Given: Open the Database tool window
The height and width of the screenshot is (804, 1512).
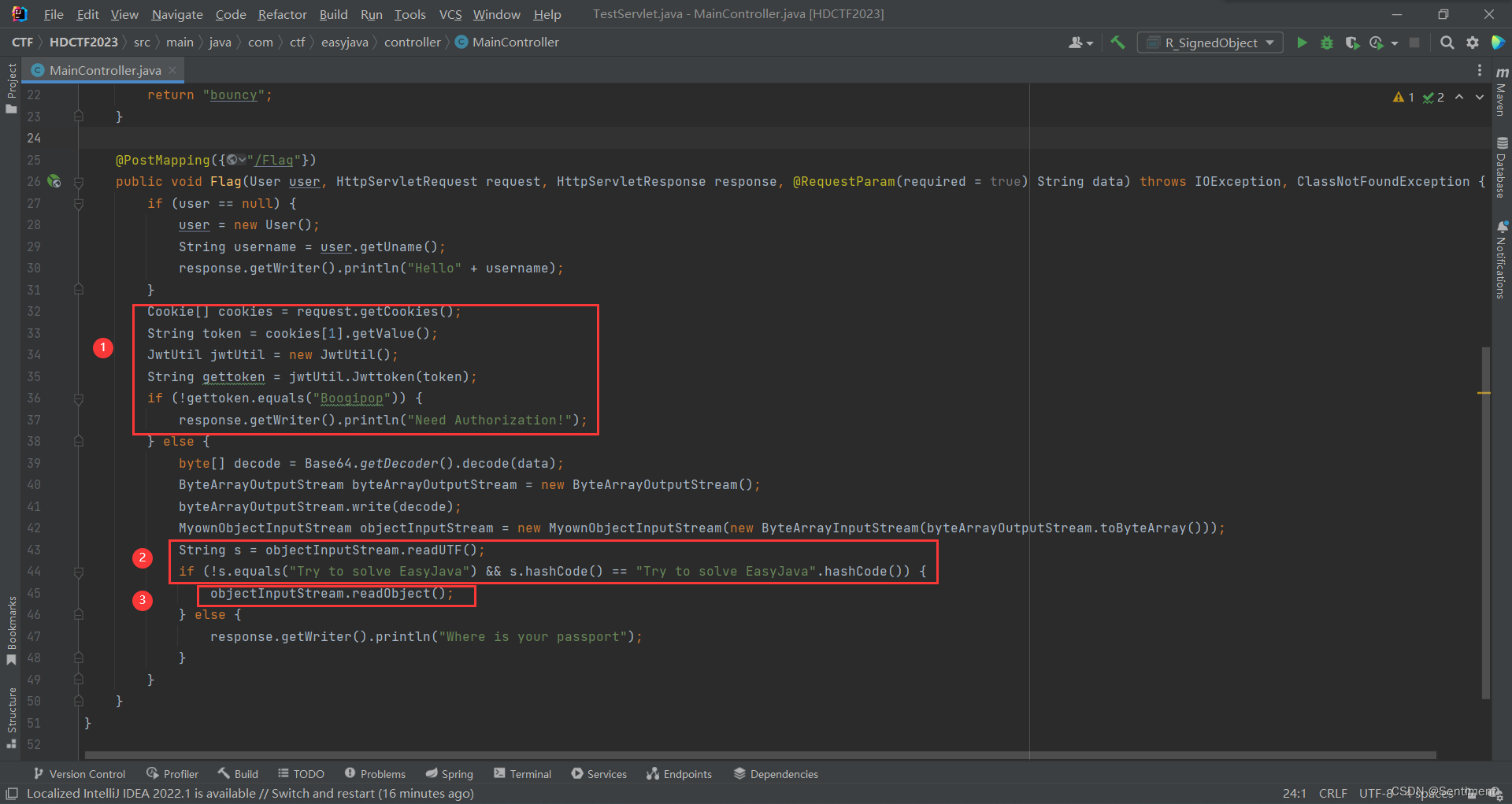Looking at the screenshot, I should 1502,168.
